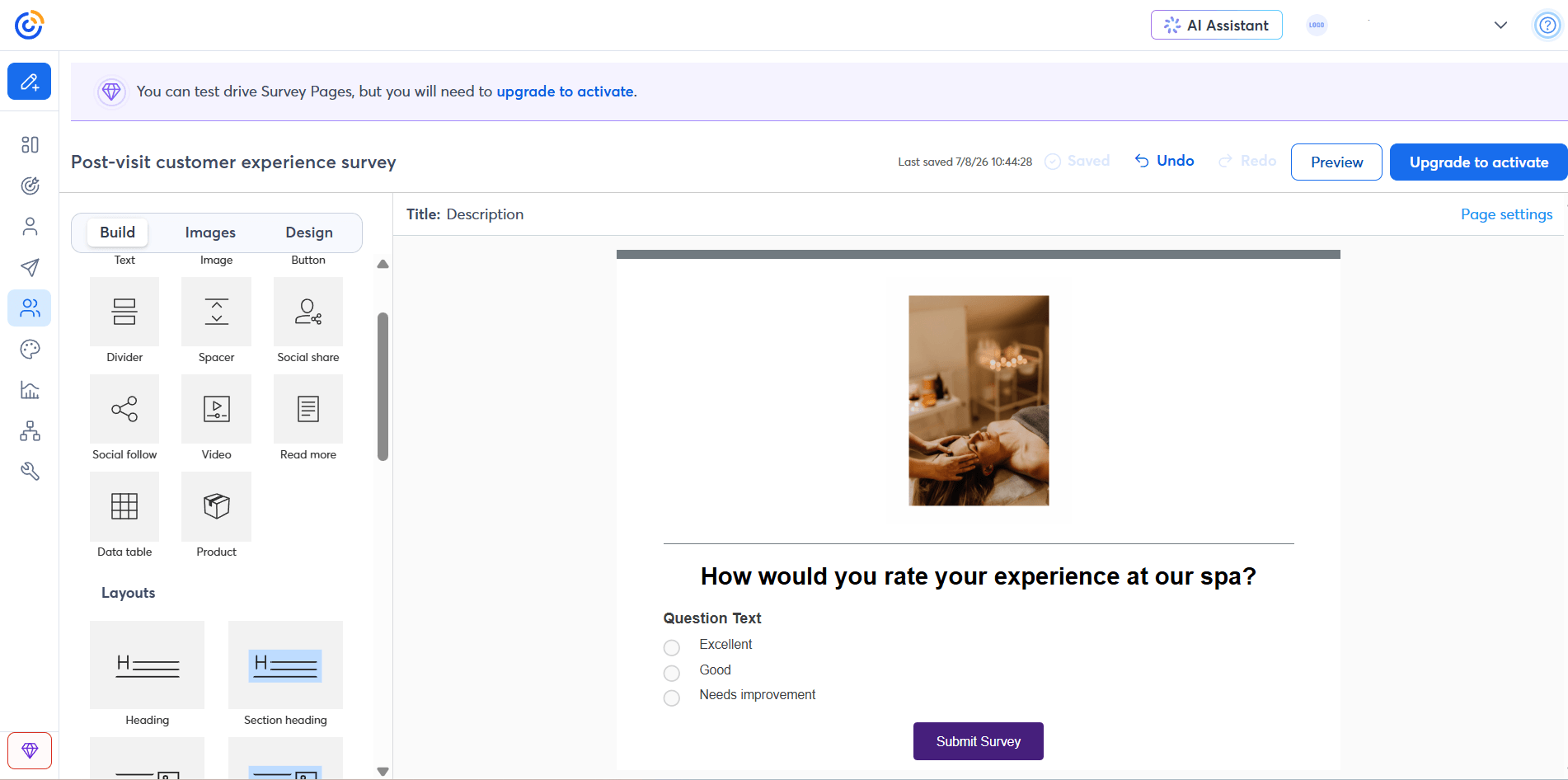Click the blocks panel scroll up arrow
Image resolution: width=1568 pixels, height=780 pixels.
pos(383,264)
